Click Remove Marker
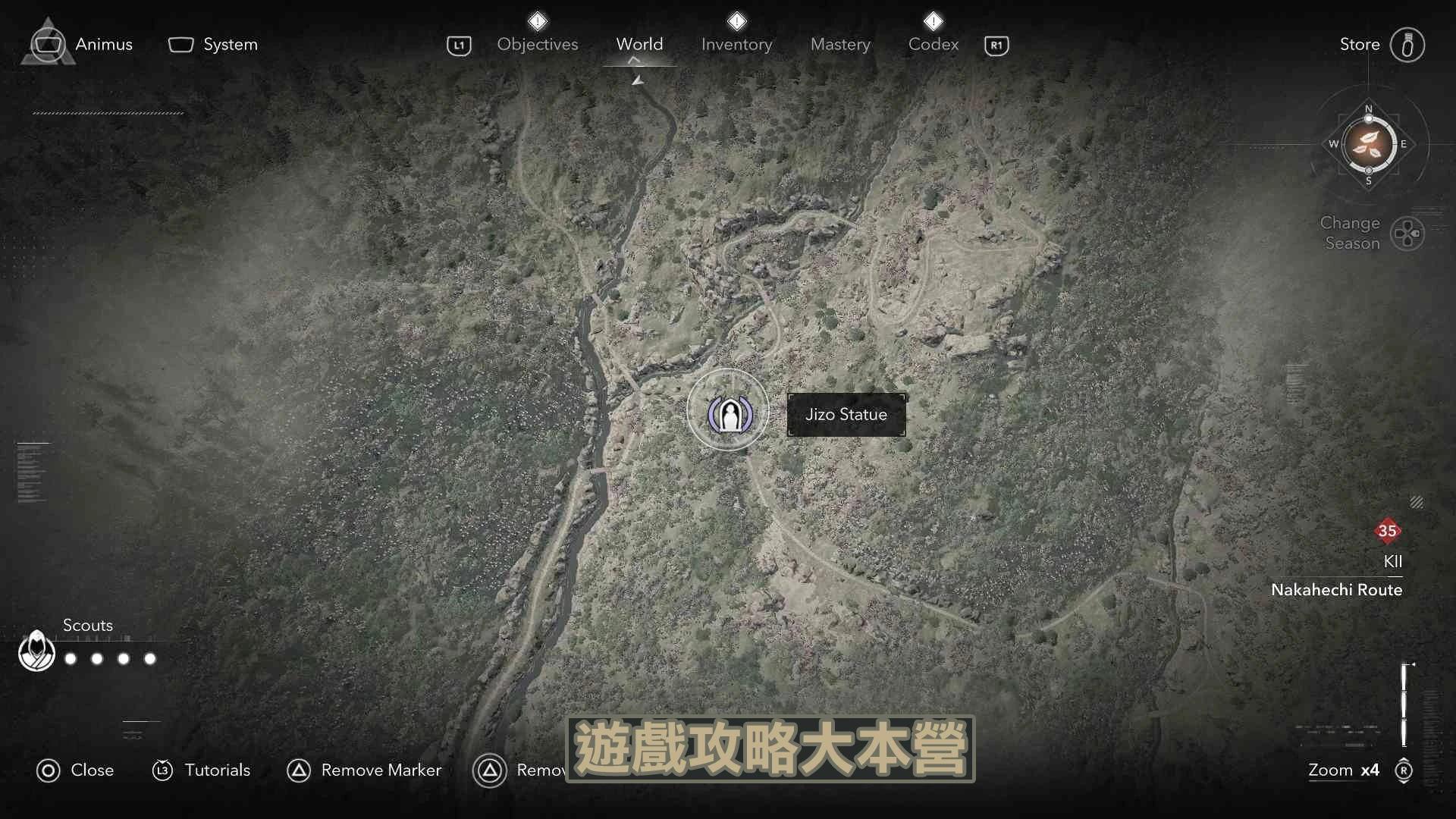The height and width of the screenshot is (819, 1456). coord(381,770)
